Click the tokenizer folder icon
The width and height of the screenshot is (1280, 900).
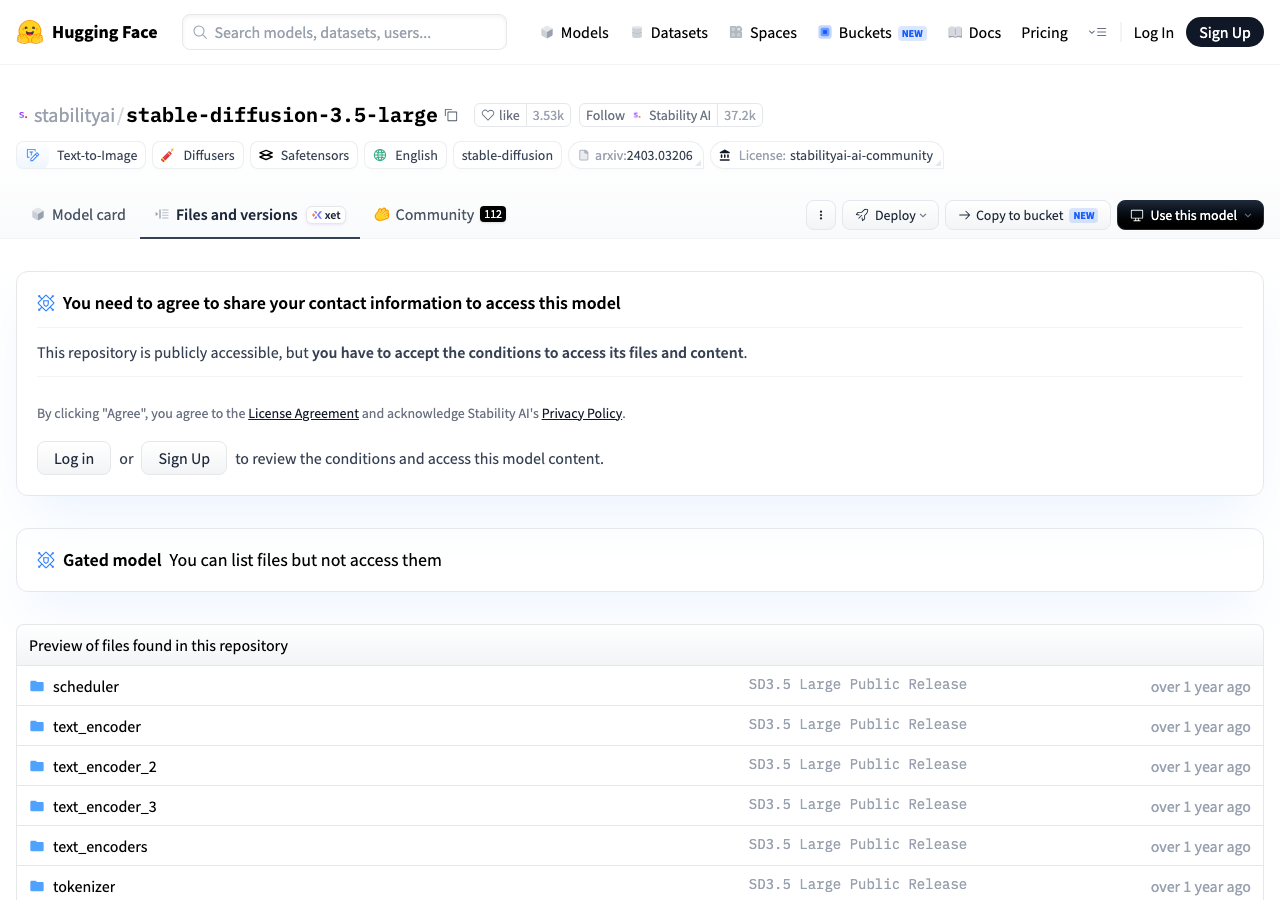37,886
